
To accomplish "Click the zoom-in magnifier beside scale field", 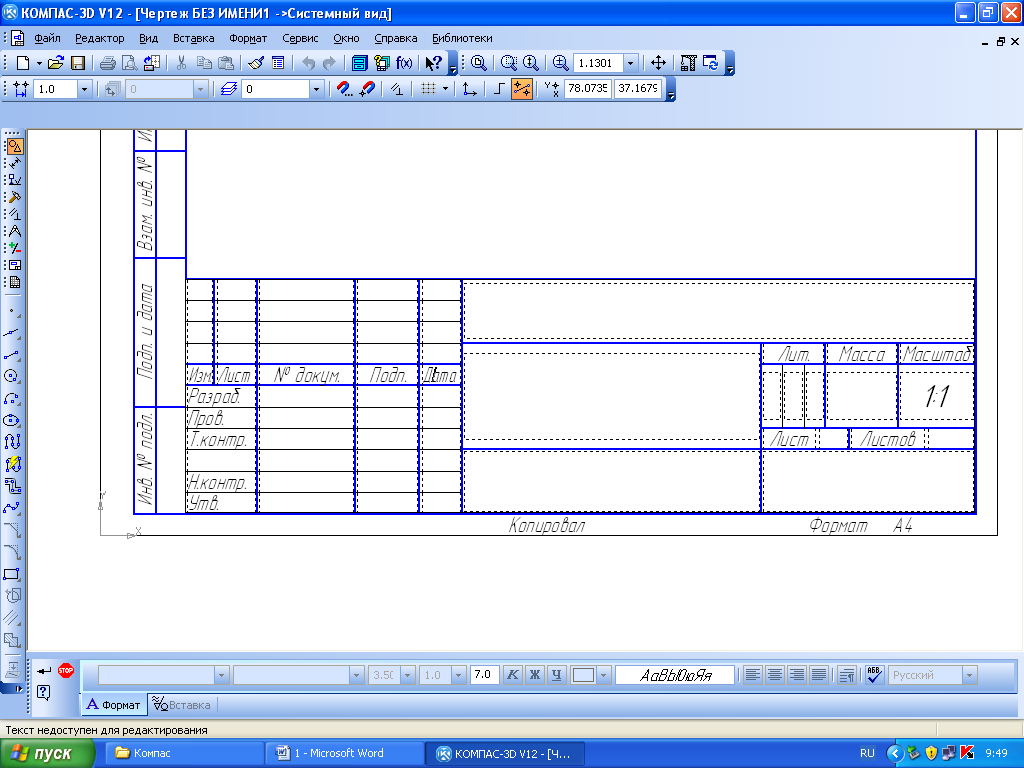I will coord(560,63).
